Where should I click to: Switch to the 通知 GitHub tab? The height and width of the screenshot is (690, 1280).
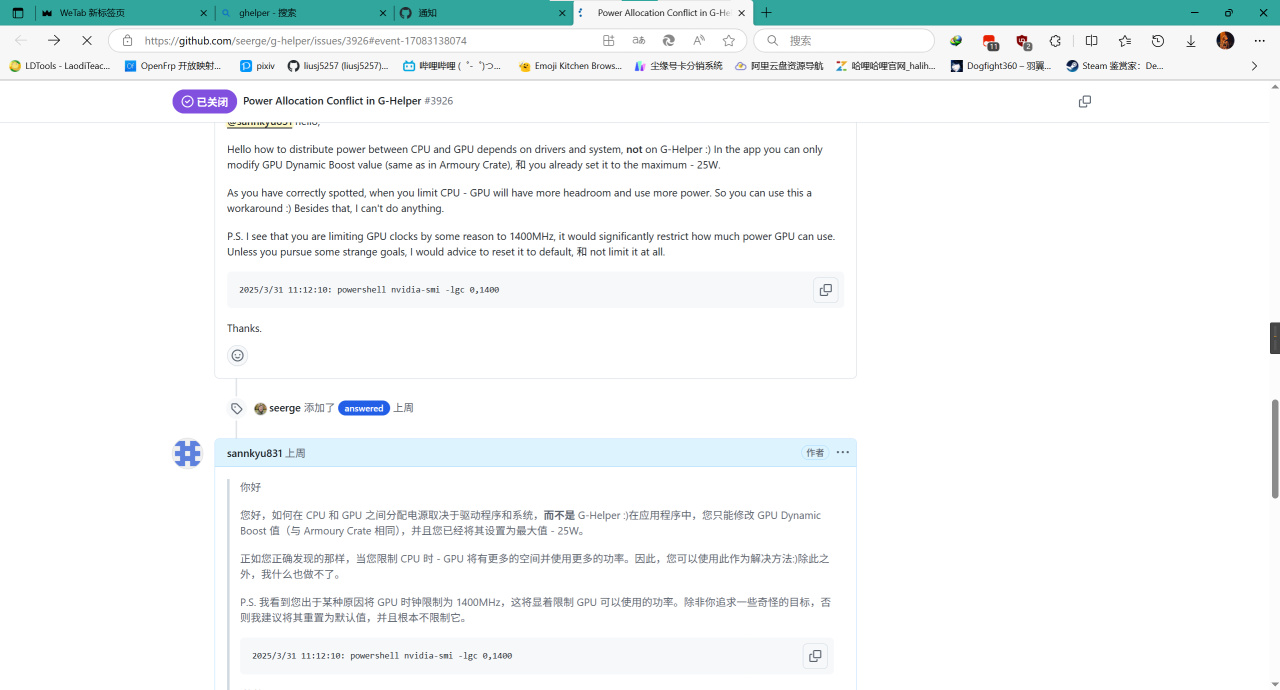click(482, 13)
